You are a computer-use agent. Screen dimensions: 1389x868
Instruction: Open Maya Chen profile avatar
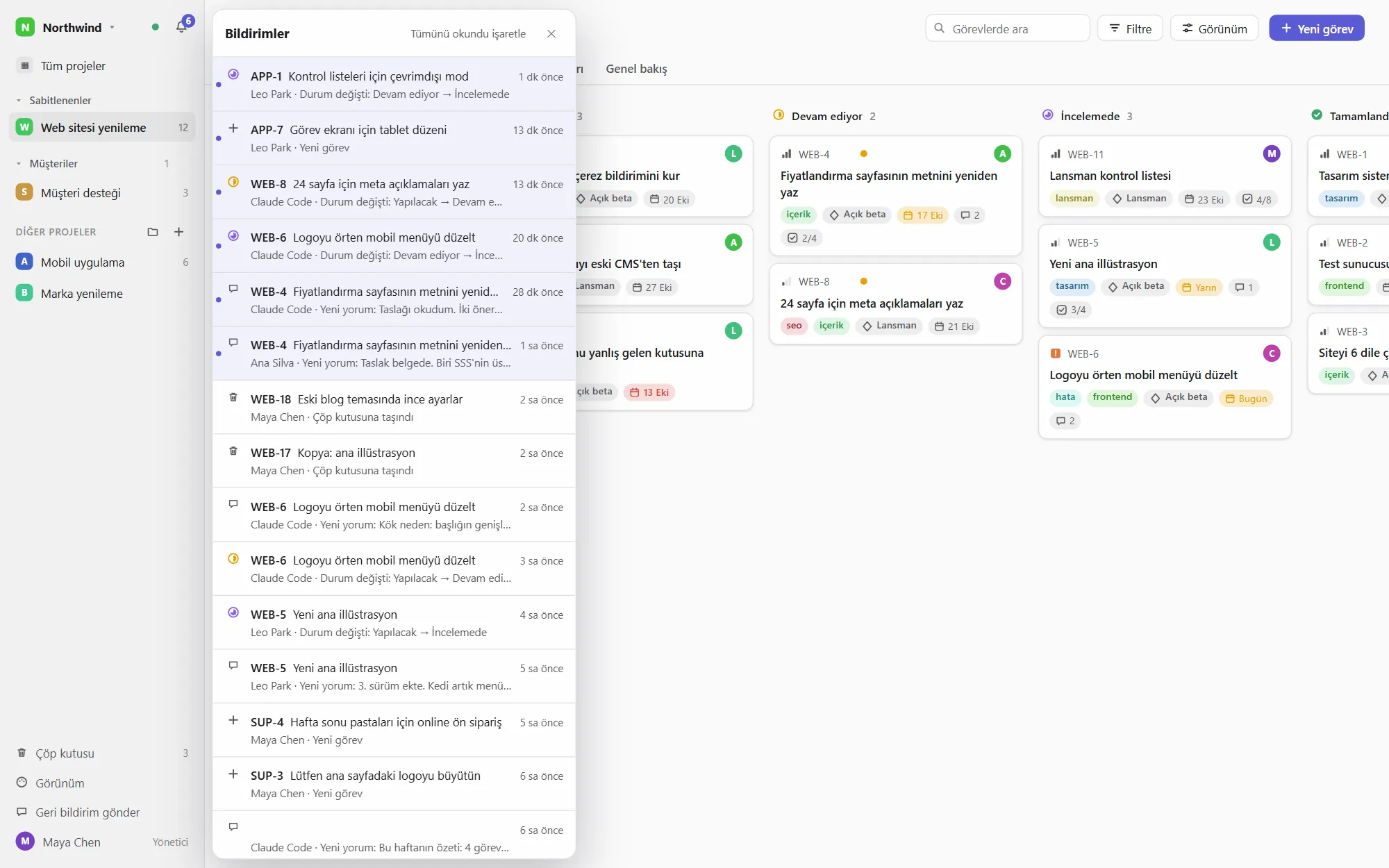coord(25,842)
